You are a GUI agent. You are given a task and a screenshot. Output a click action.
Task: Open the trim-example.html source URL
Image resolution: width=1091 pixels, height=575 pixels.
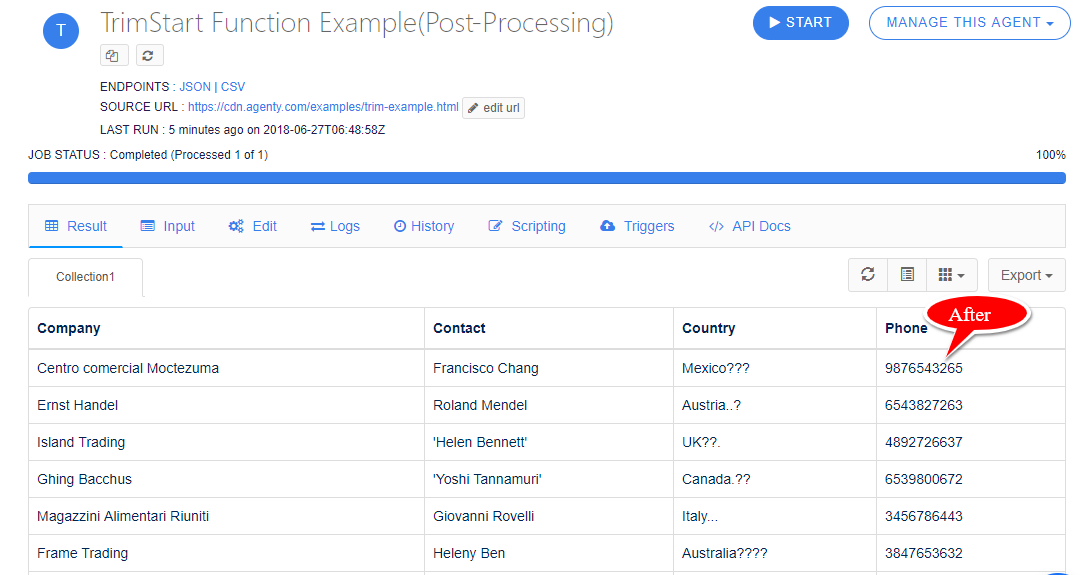pos(324,107)
